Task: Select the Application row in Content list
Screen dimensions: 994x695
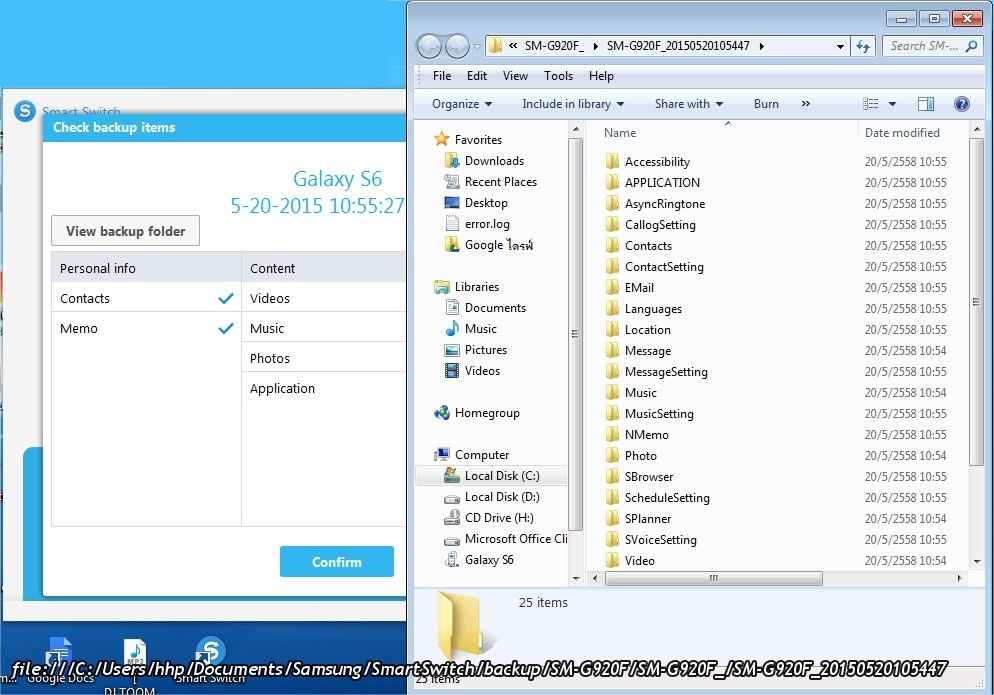Action: point(323,388)
